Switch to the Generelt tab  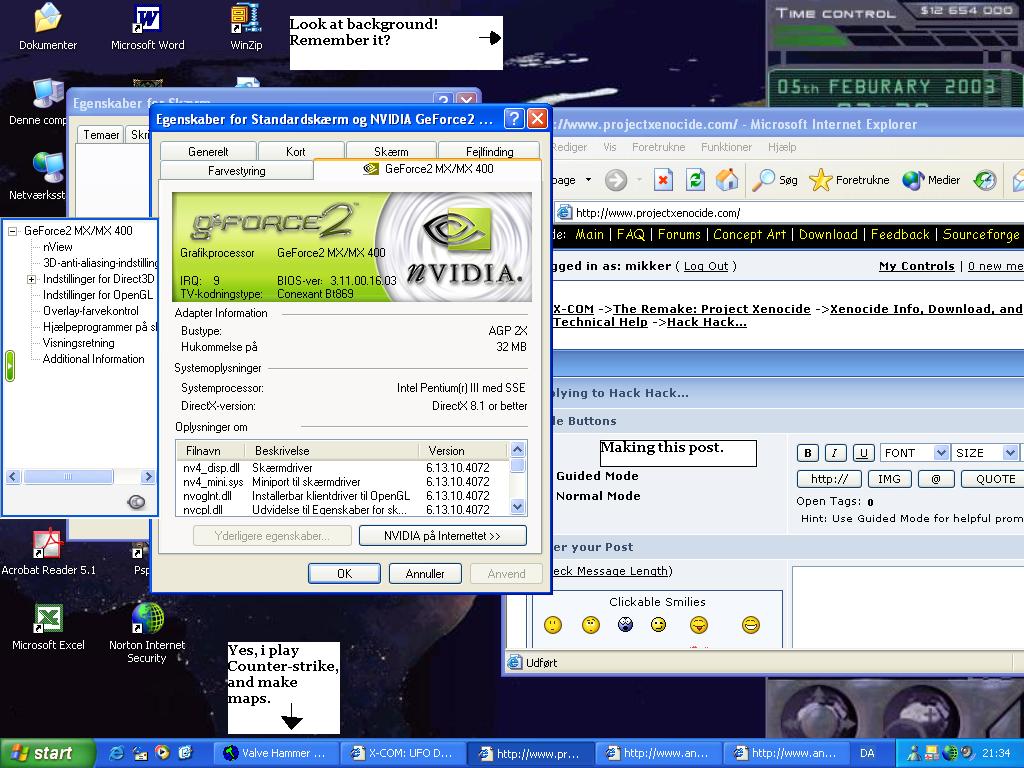tap(208, 152)
